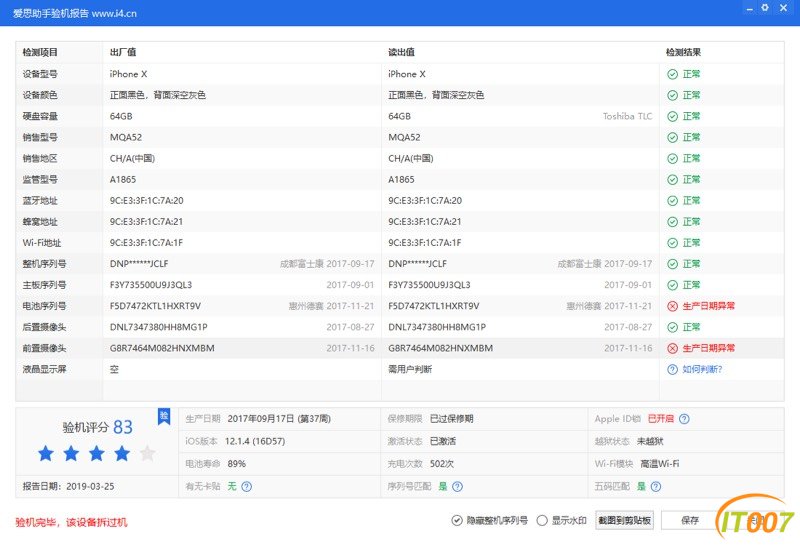Click red message 验机完毕，该设备拆过机

(71, 523)
